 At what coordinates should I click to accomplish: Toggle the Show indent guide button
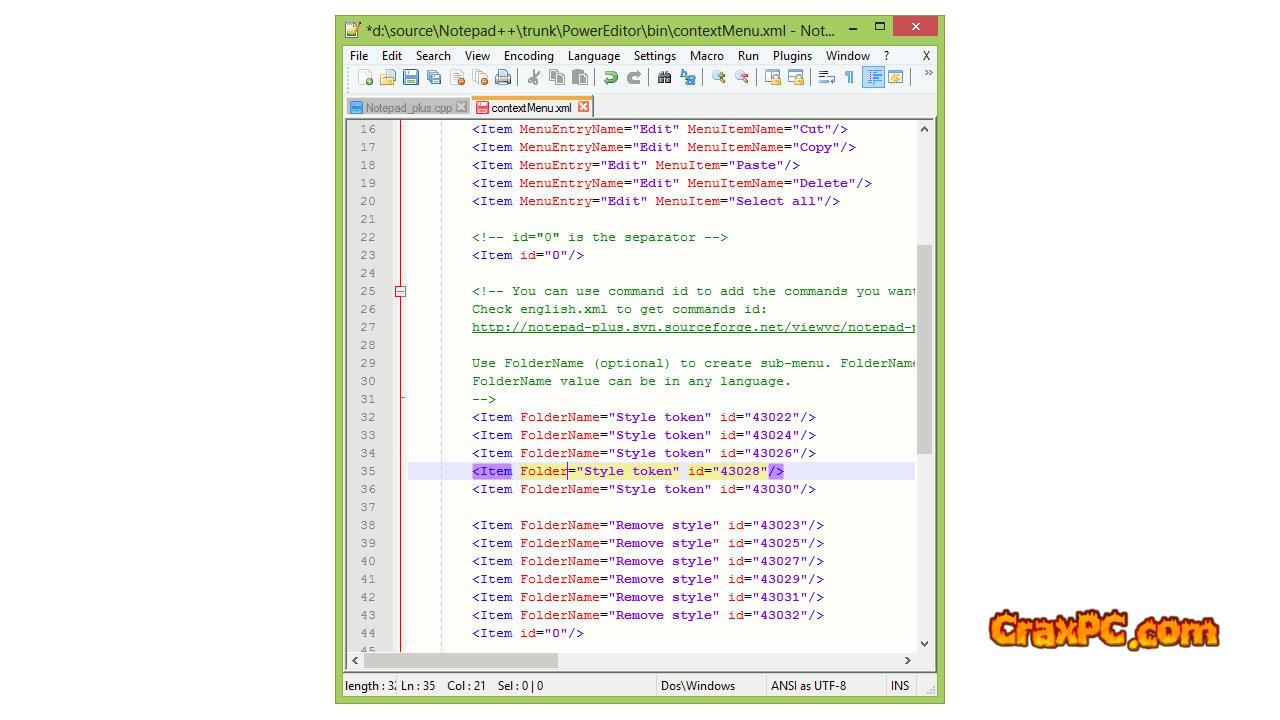[873, 78]
